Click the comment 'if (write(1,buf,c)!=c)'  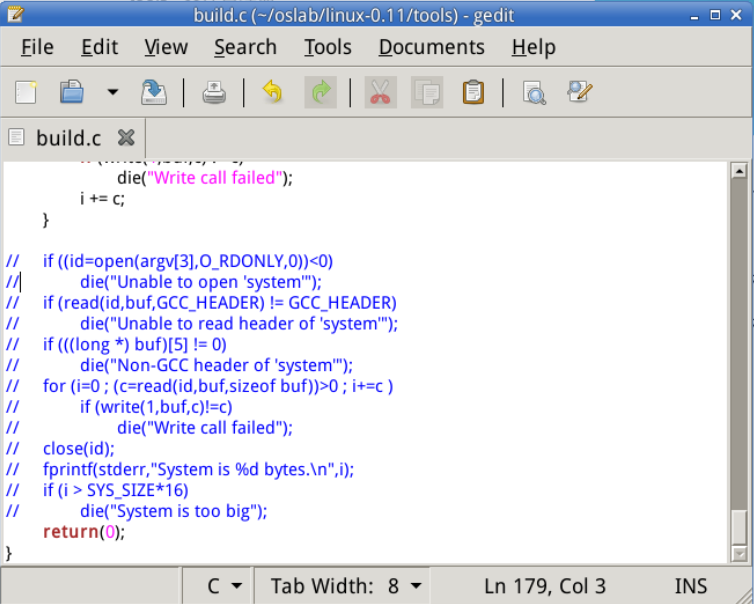click(119, 407)
